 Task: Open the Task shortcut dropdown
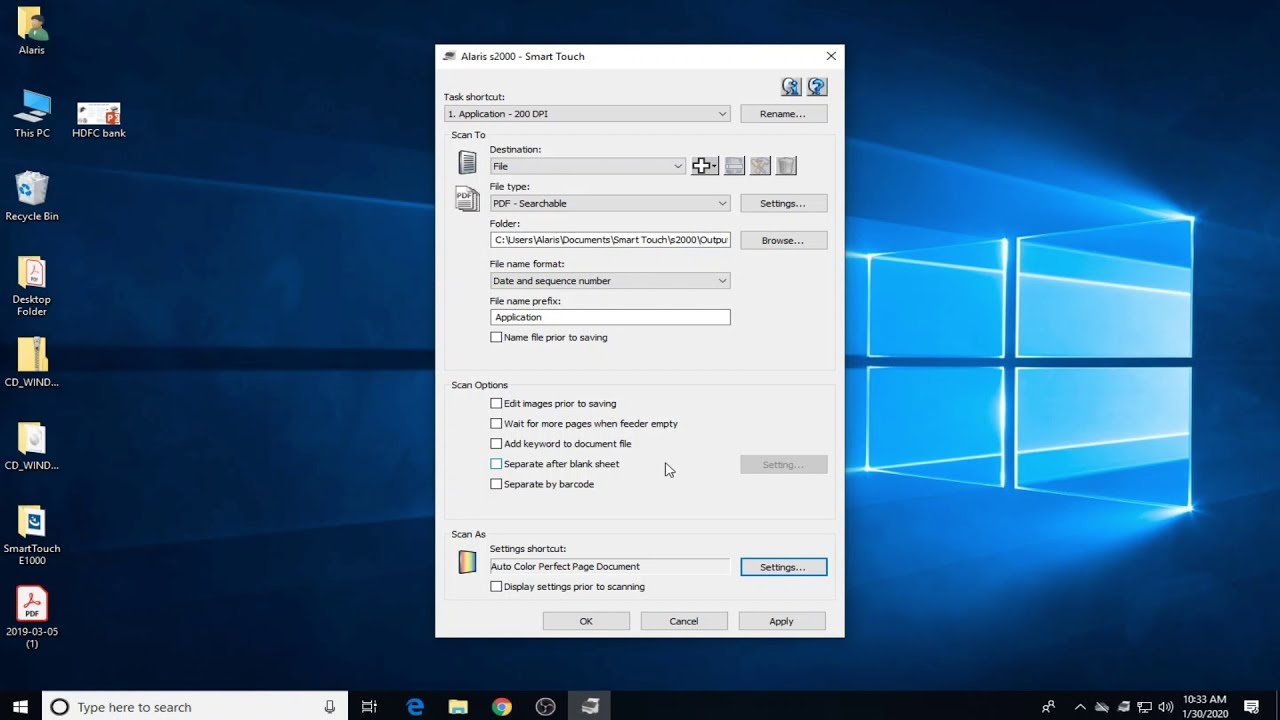point(587,114)
